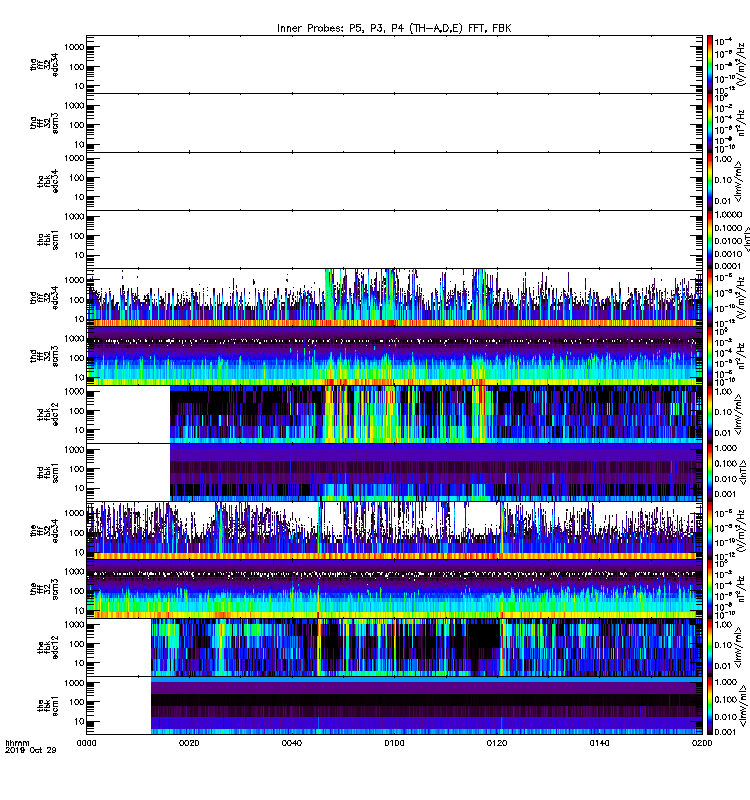Click the 'tha fbk scm1' panel label

(48, 239)
